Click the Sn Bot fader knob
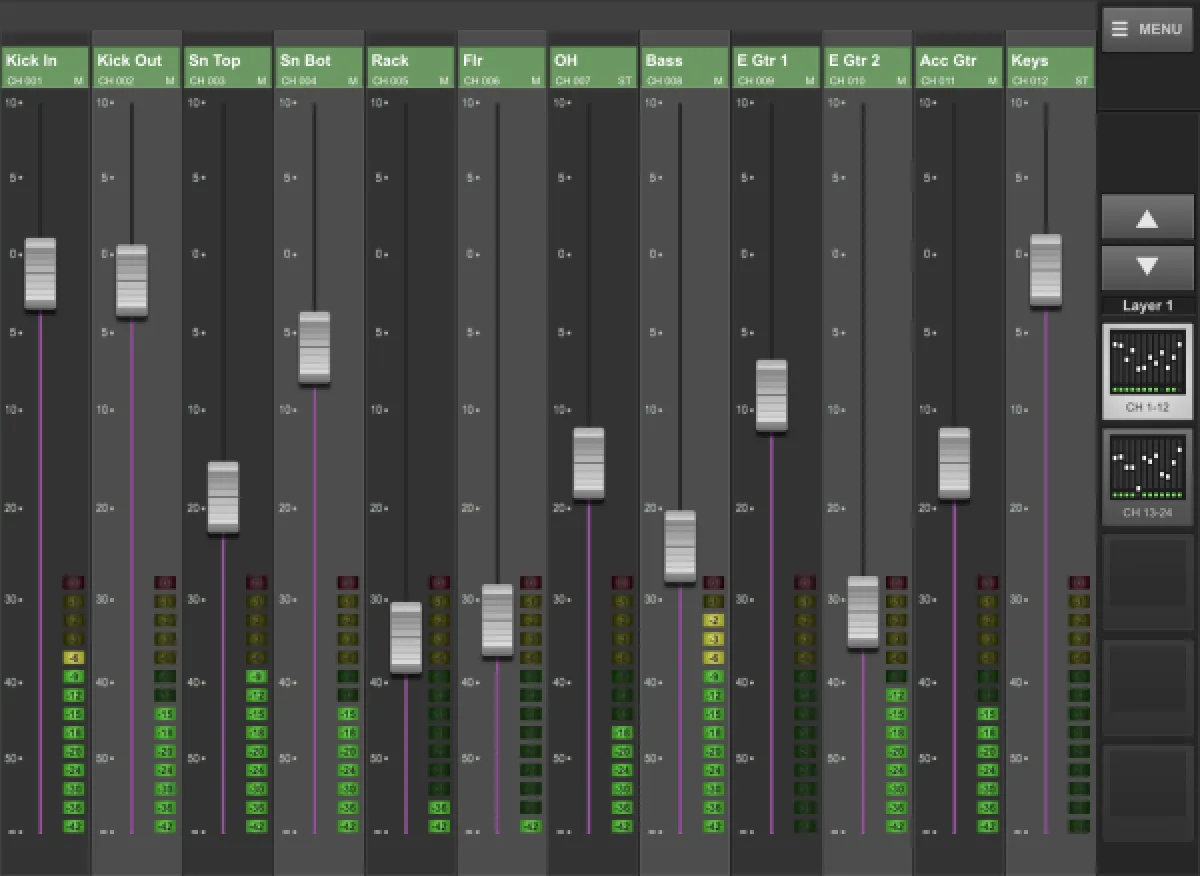Viewport: 1200px width, 876px height. (314, 347)
